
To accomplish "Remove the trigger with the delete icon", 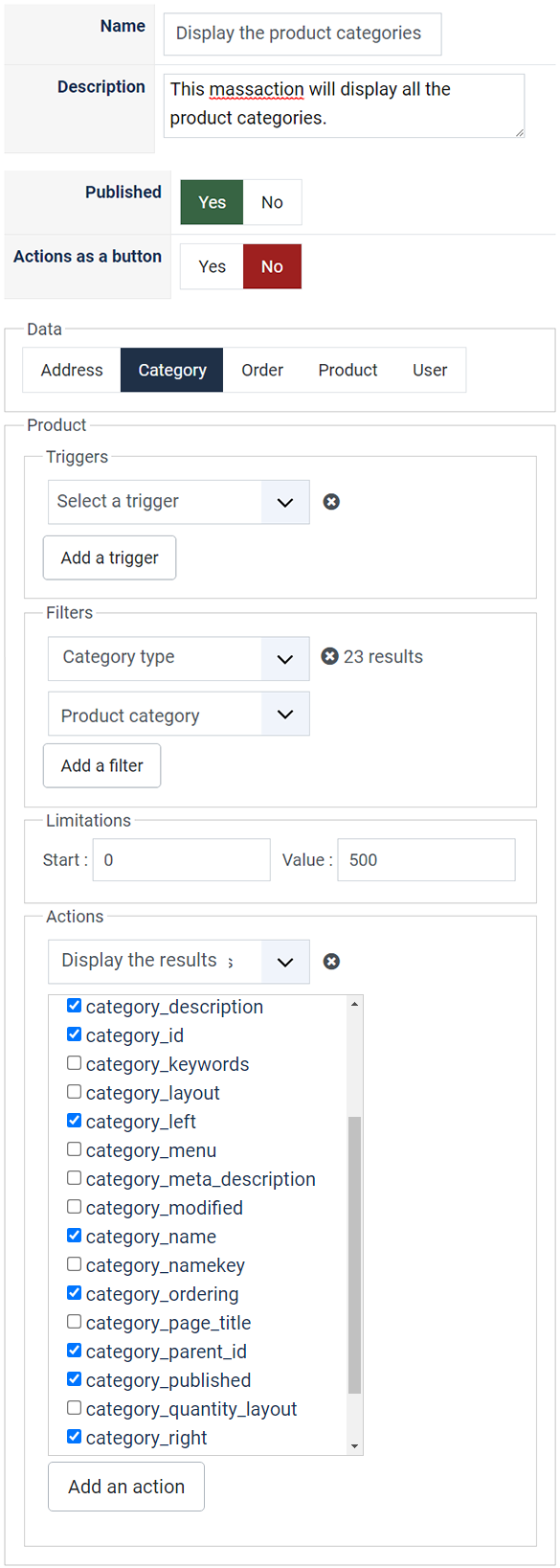I will coord(331,502).
